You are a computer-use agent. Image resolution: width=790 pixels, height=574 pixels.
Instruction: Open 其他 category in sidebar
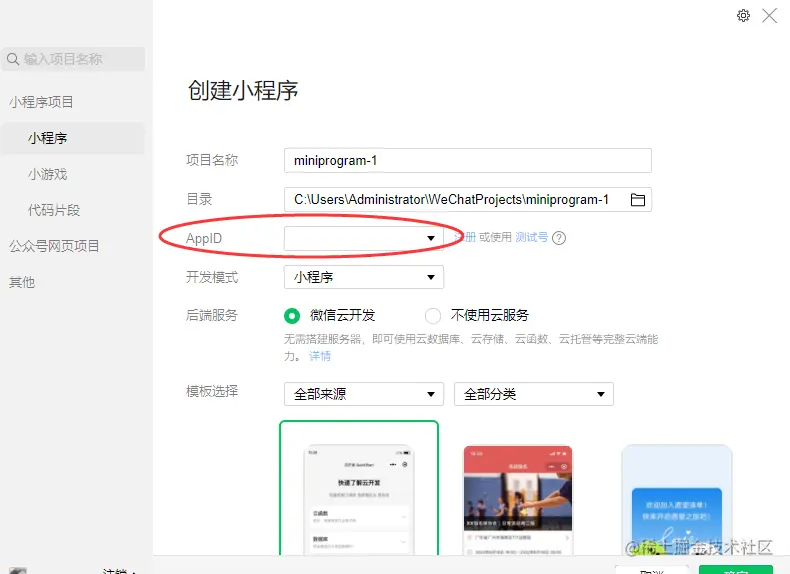tap(22, 282)
